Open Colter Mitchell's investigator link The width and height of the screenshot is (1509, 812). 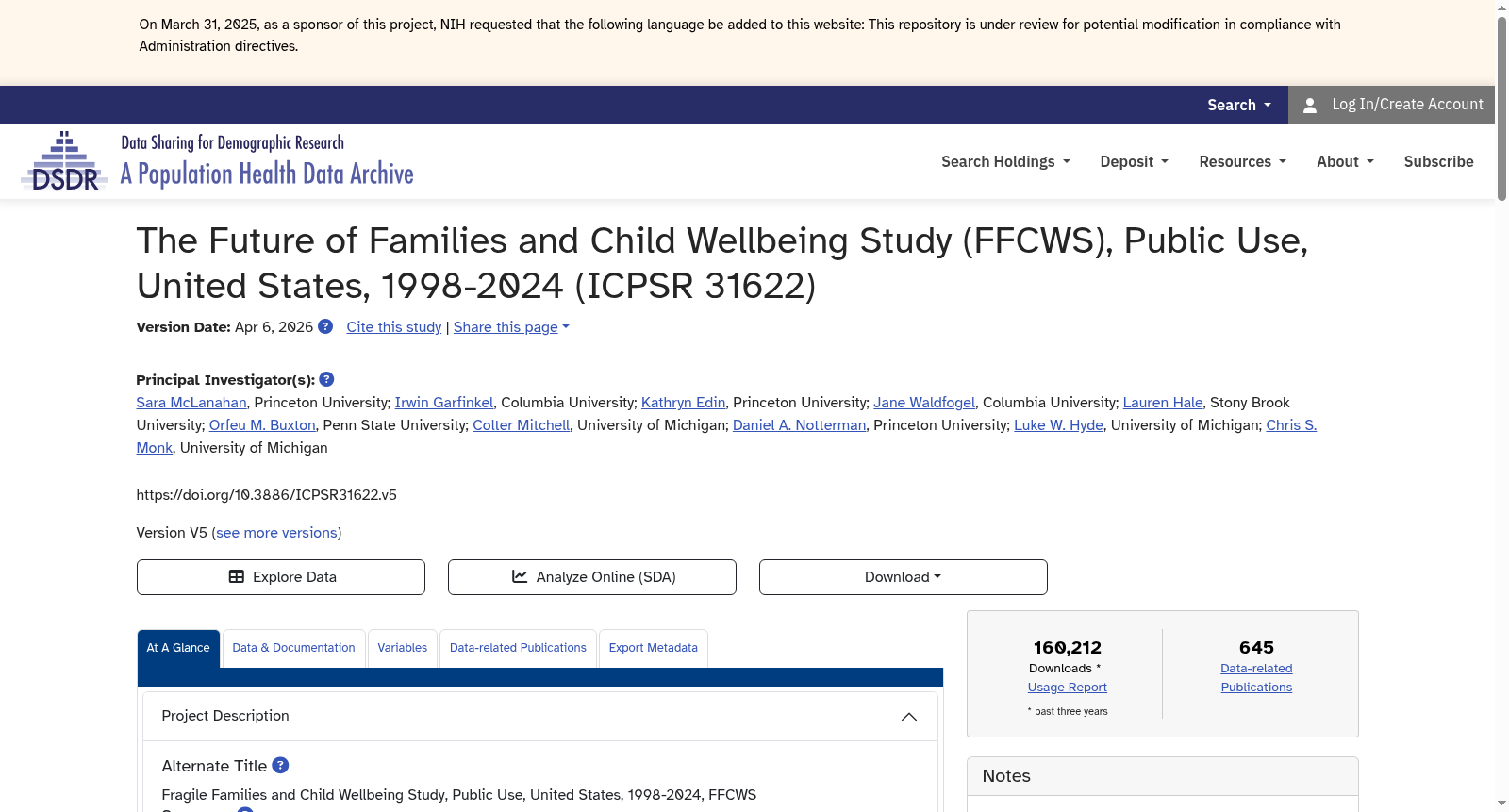click(x=522, y=424)
